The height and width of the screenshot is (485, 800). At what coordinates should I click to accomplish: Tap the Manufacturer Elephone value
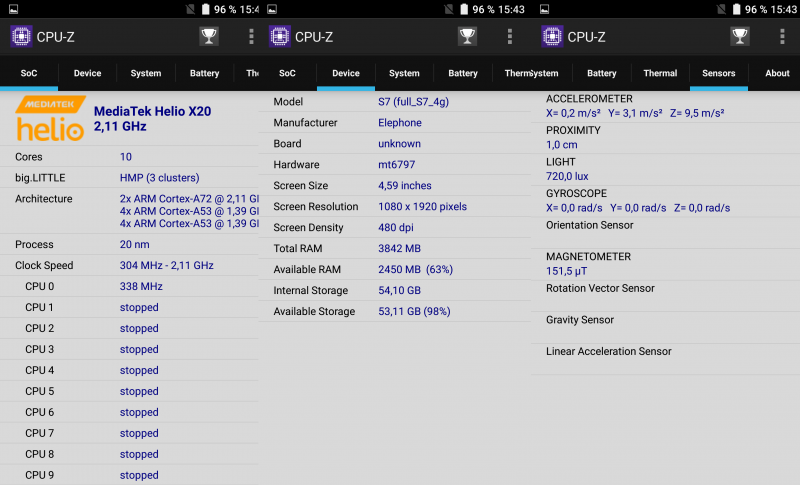(x=399, y=123)
